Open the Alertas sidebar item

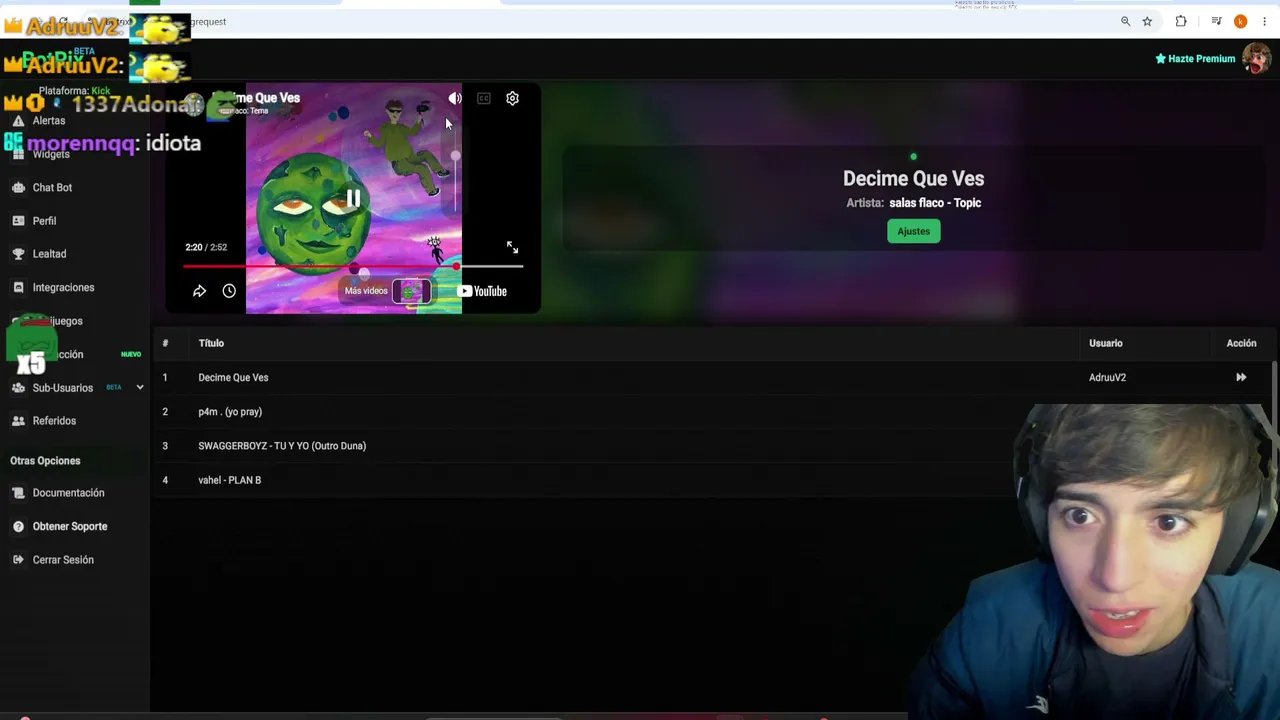click(x=49, y=121)
